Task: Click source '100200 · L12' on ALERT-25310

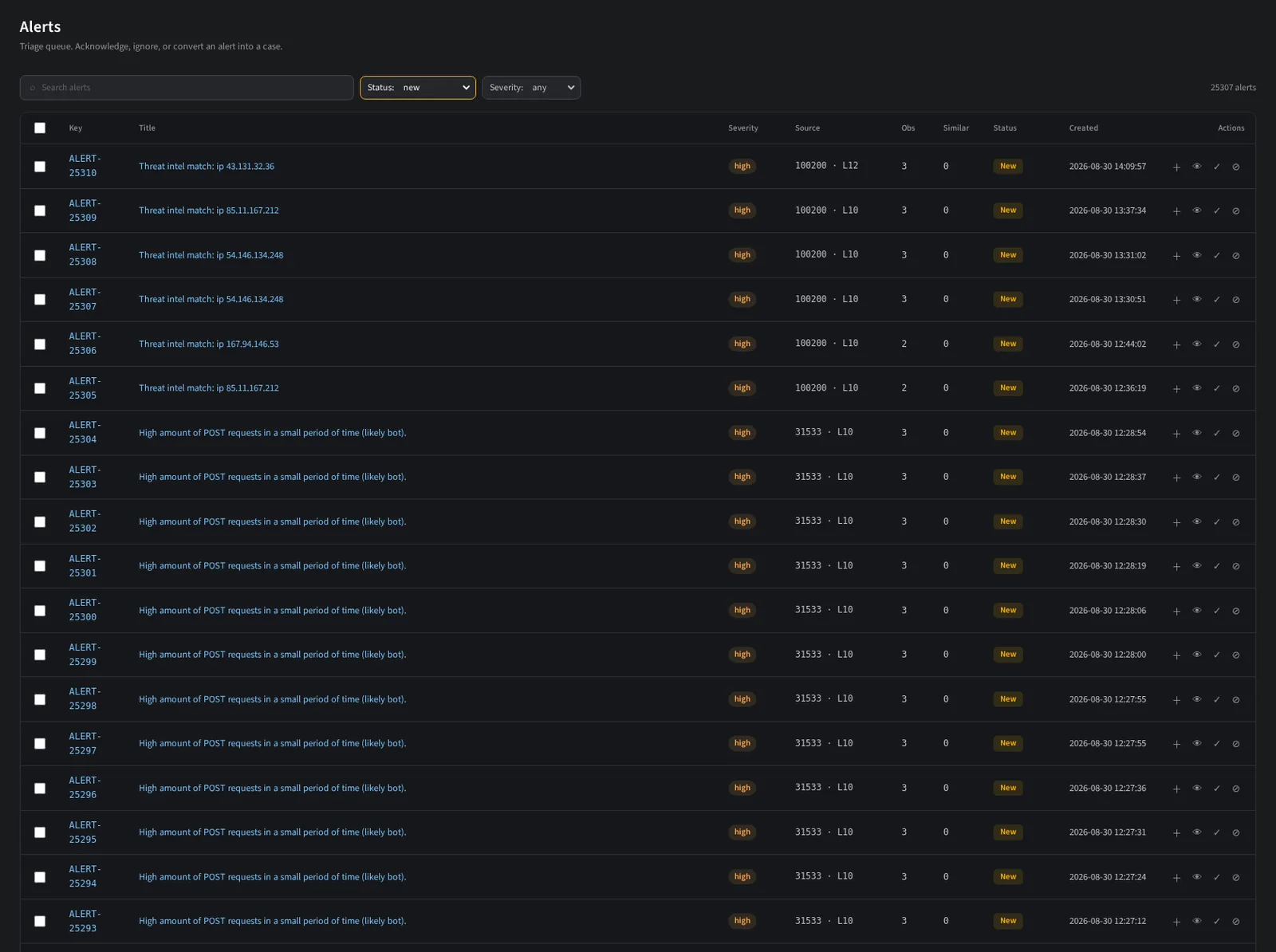Action: 827,166
